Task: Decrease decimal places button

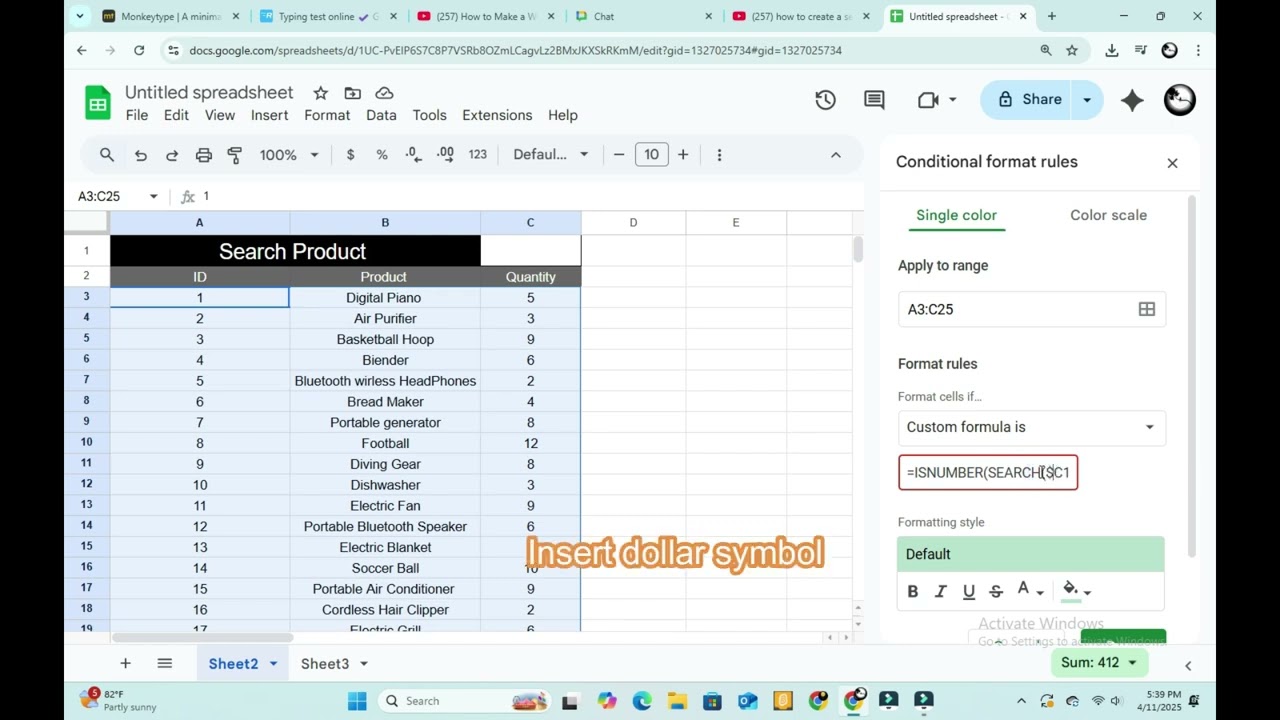Action: tap(413, 155)
